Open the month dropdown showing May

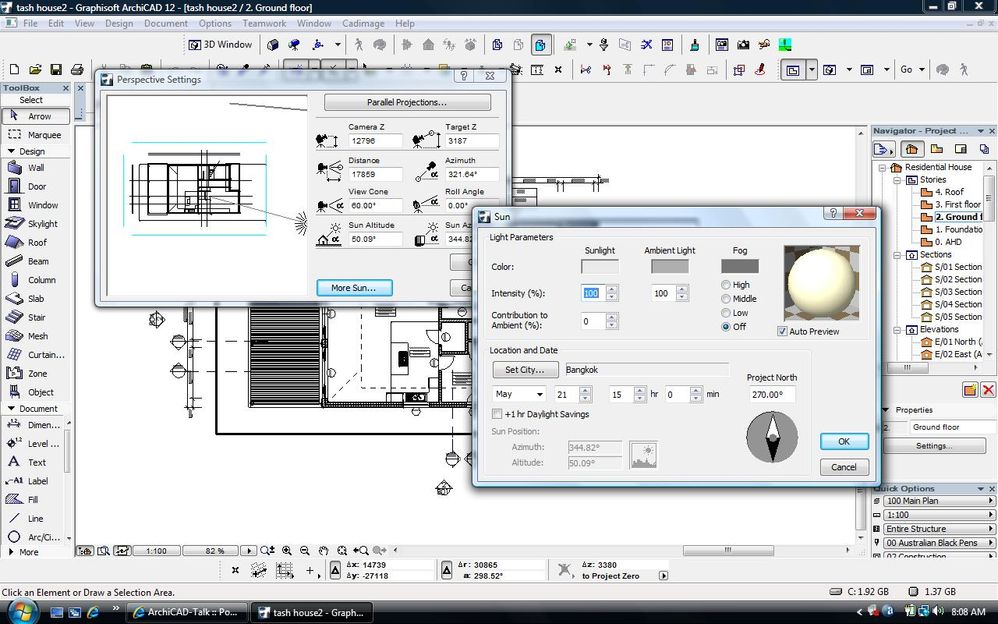[519, 395]
